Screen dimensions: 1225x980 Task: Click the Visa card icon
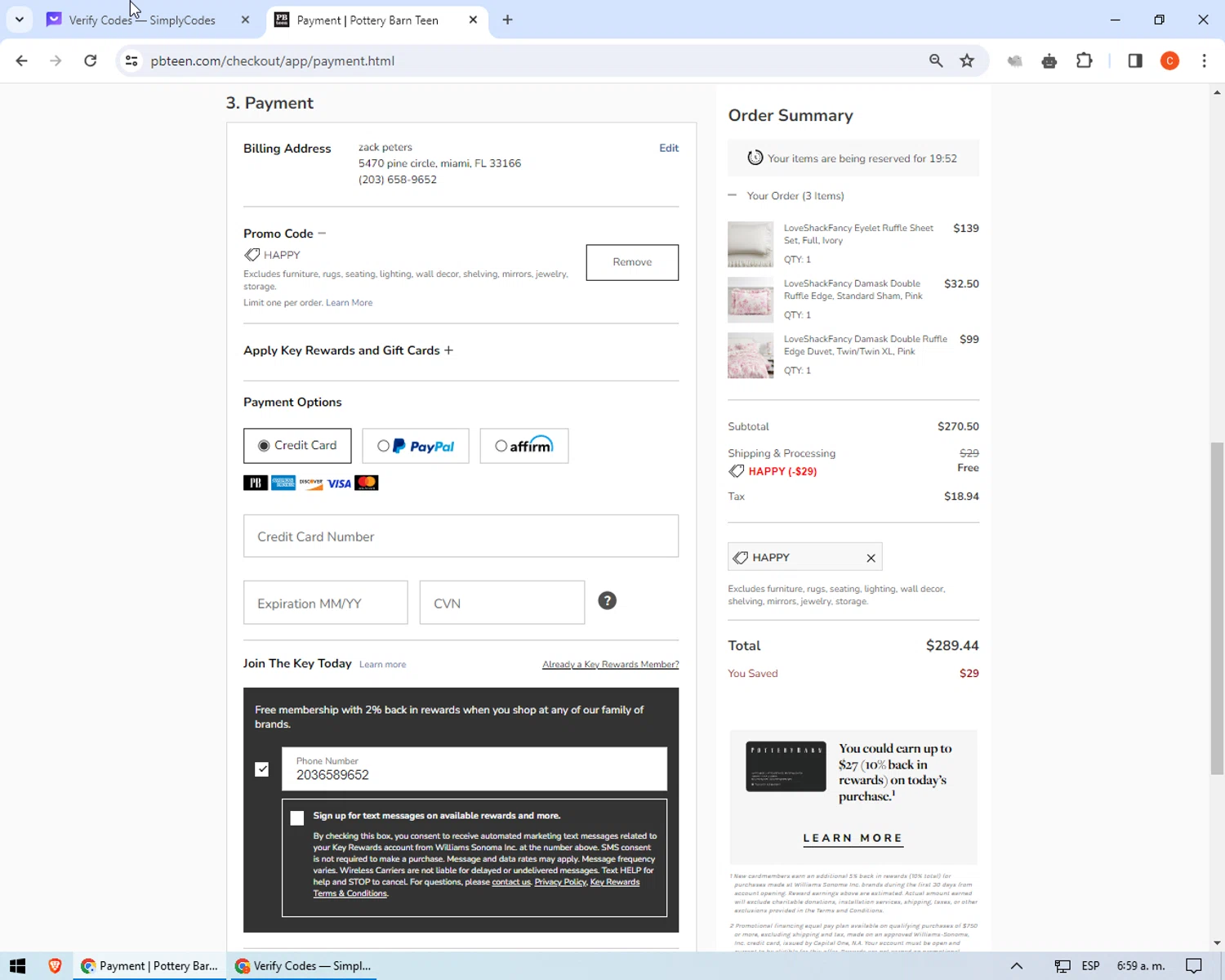click(x=339, y=483)
